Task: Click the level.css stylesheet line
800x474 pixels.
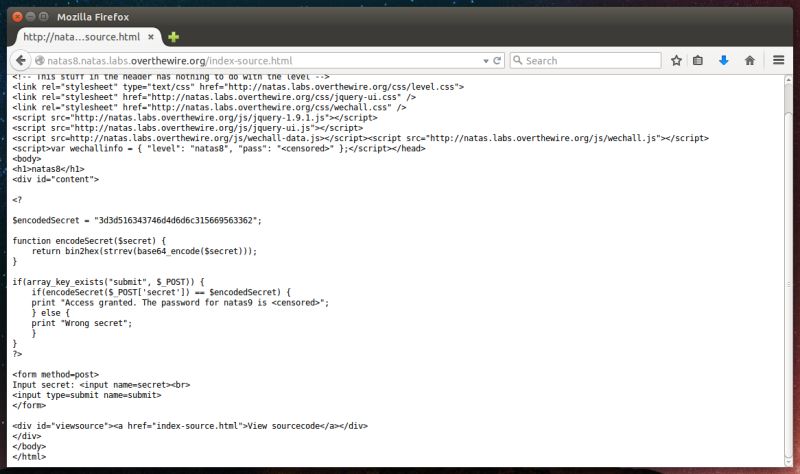Action: (238, 87)
